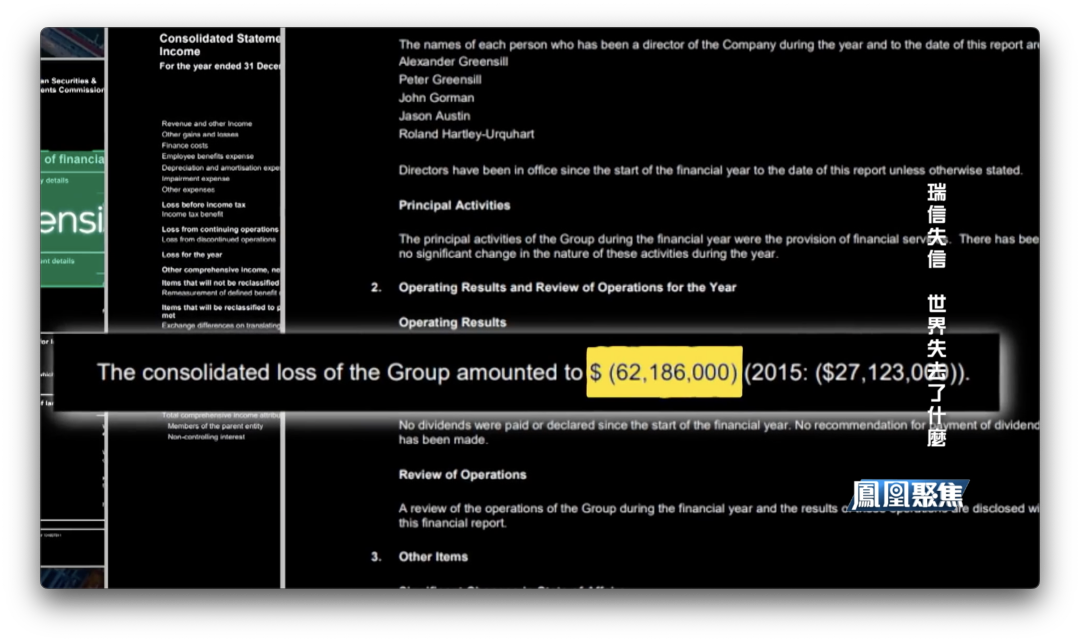Click the Income tax benefit row
The image size is (1080, 642).
click(192, 214)
